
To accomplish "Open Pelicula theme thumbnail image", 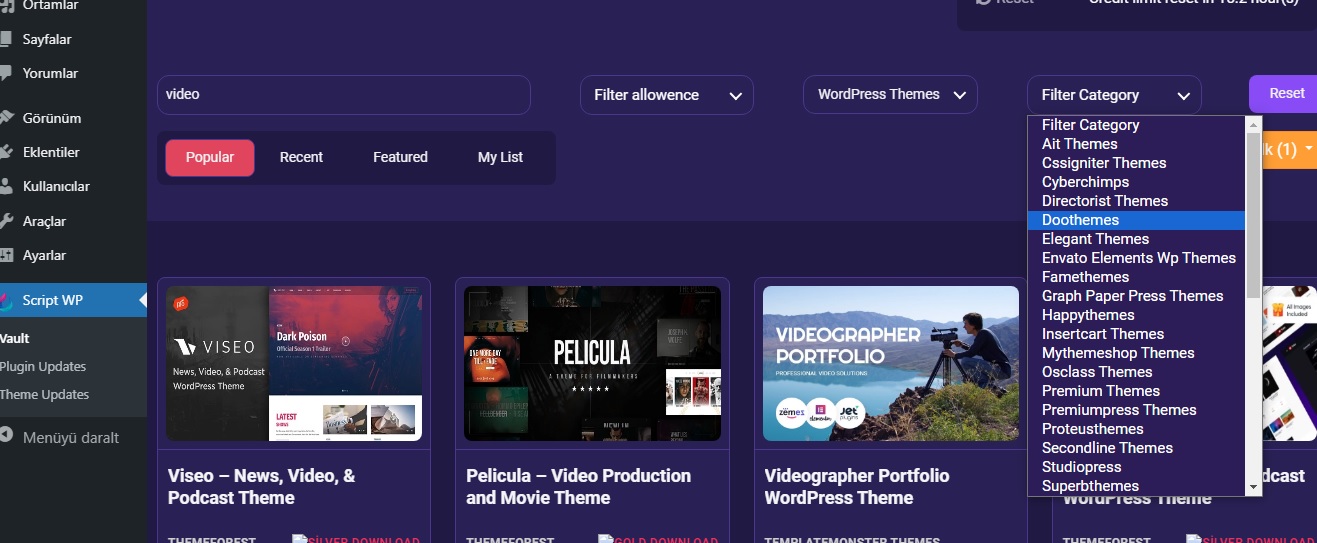I will [x=592, y=364].
